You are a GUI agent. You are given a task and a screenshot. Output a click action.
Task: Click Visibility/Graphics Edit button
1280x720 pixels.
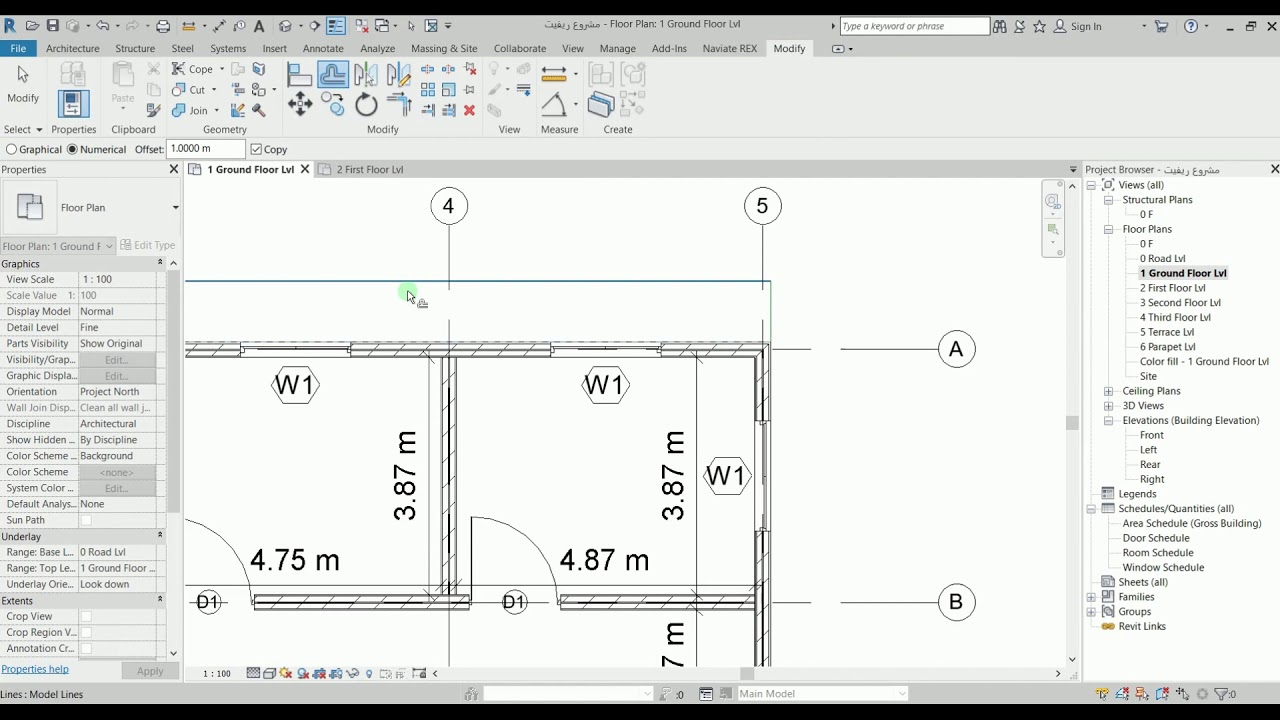[x=116, y=360]
